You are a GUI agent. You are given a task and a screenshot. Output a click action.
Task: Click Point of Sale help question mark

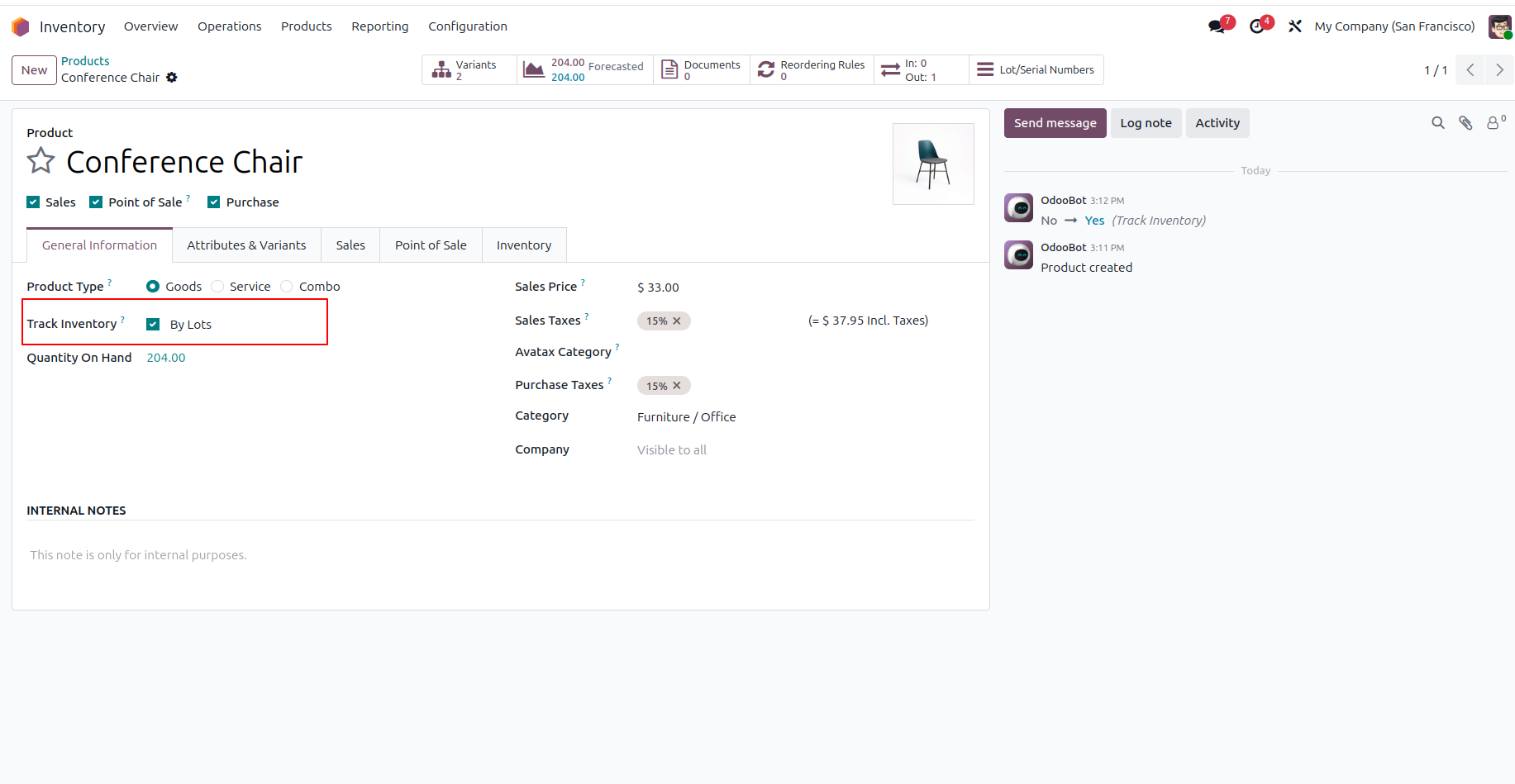point(188,198)
